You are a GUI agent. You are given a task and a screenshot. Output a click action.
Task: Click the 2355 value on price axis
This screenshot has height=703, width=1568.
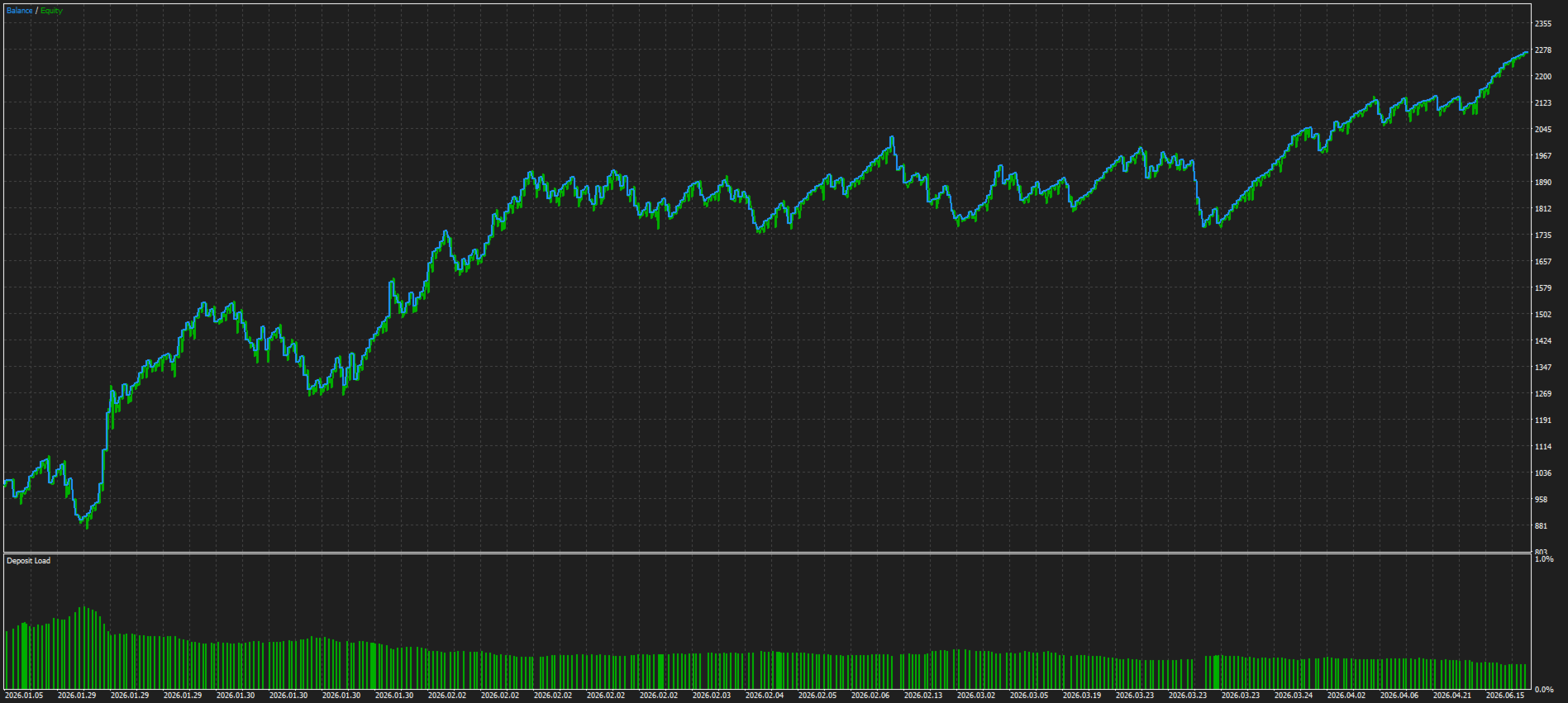point(1542,24)
